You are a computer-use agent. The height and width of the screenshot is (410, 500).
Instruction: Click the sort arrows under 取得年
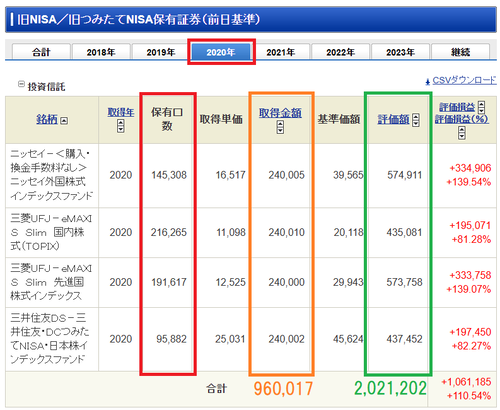tap(121, 126)
